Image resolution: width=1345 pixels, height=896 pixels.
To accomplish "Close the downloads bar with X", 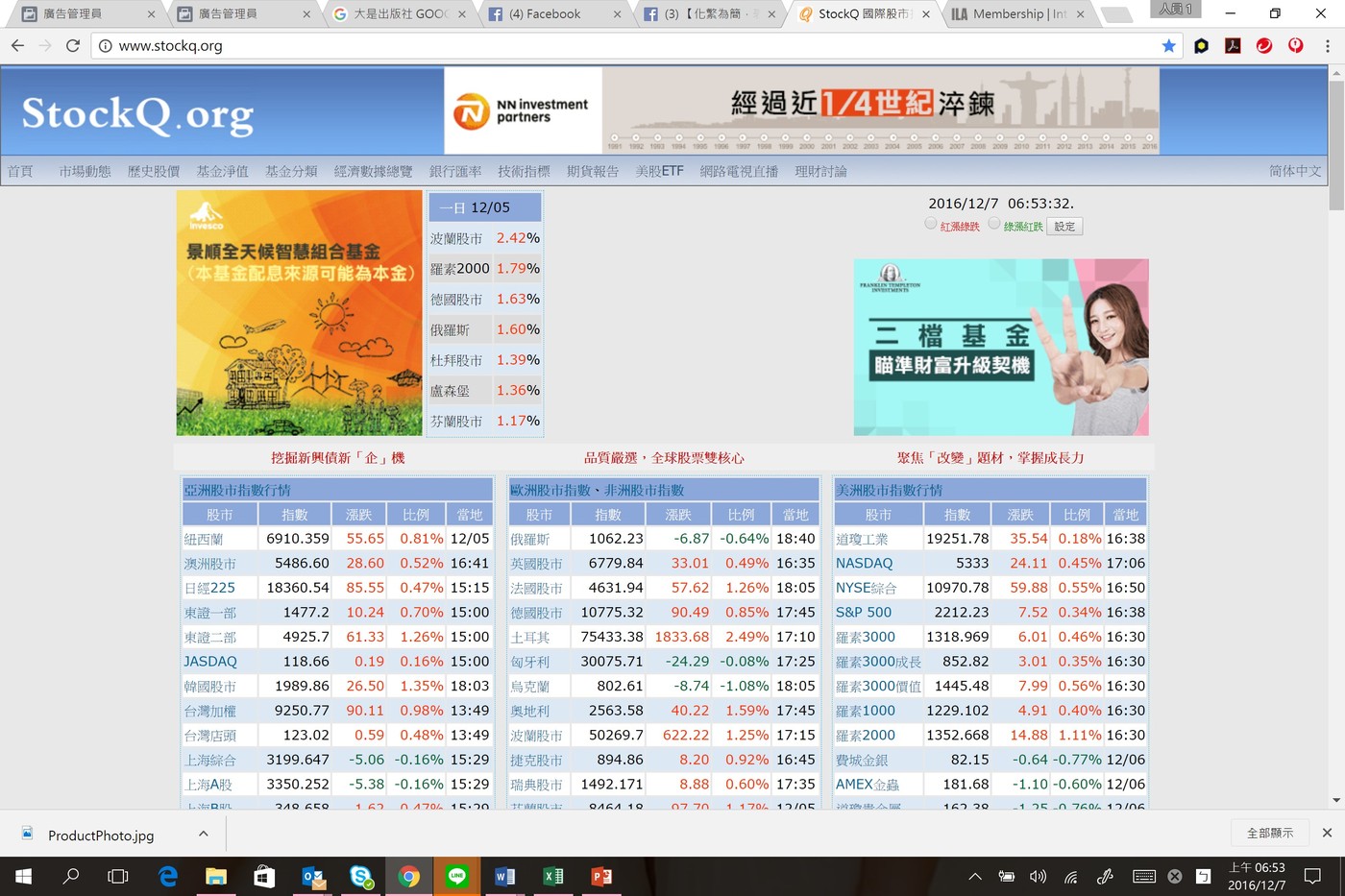I will (1327, 833).
